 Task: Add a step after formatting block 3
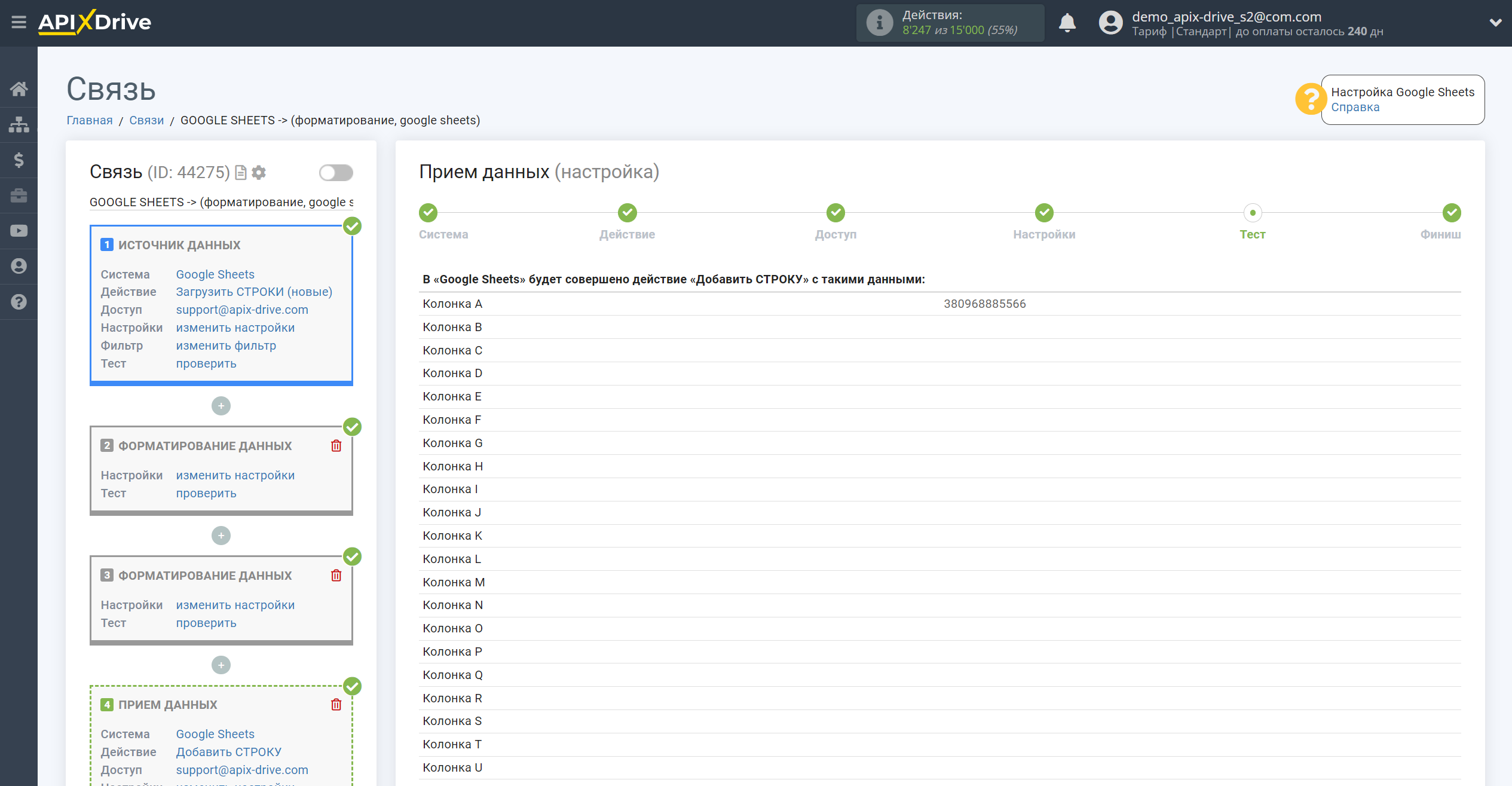coord(221,665)
